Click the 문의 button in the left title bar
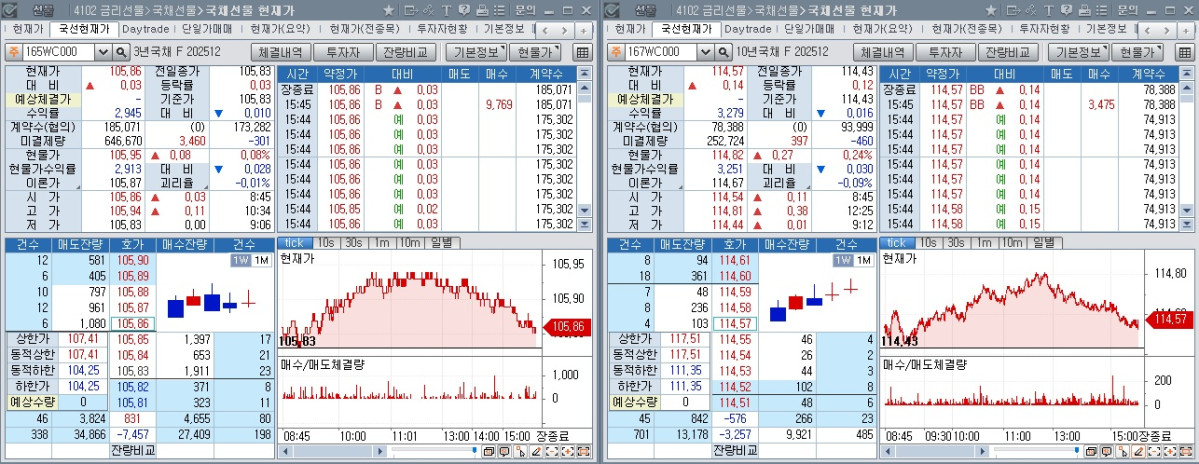Image resolution: width=1199 pixels, height=464 pixels. tap(524, 10)
